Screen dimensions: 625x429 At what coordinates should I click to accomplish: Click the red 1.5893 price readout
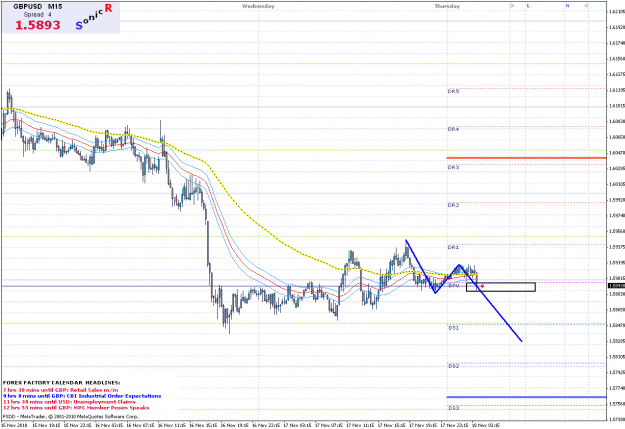click(x=37, y=25)
